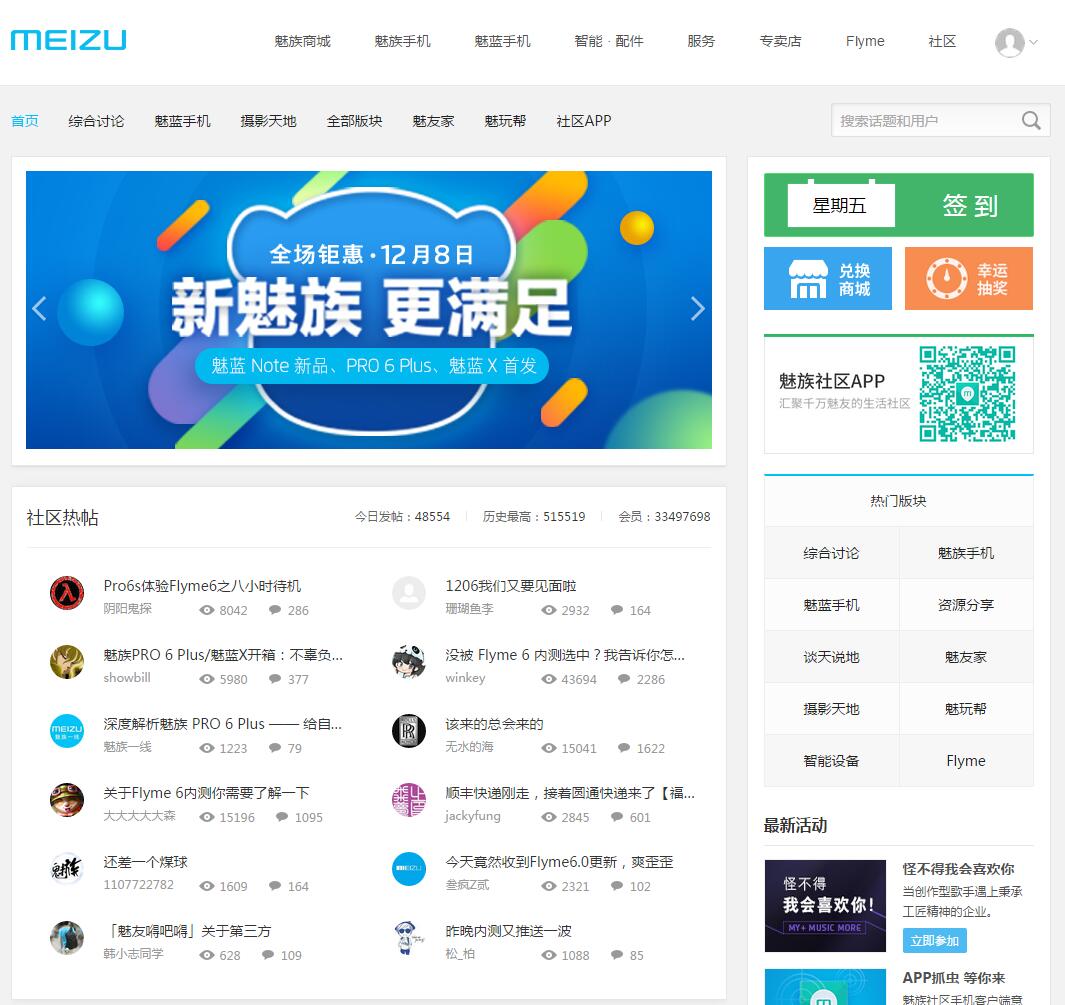Select the 摄影天地 sub-nav tab
The image size is (1065, 1005).
268,121
